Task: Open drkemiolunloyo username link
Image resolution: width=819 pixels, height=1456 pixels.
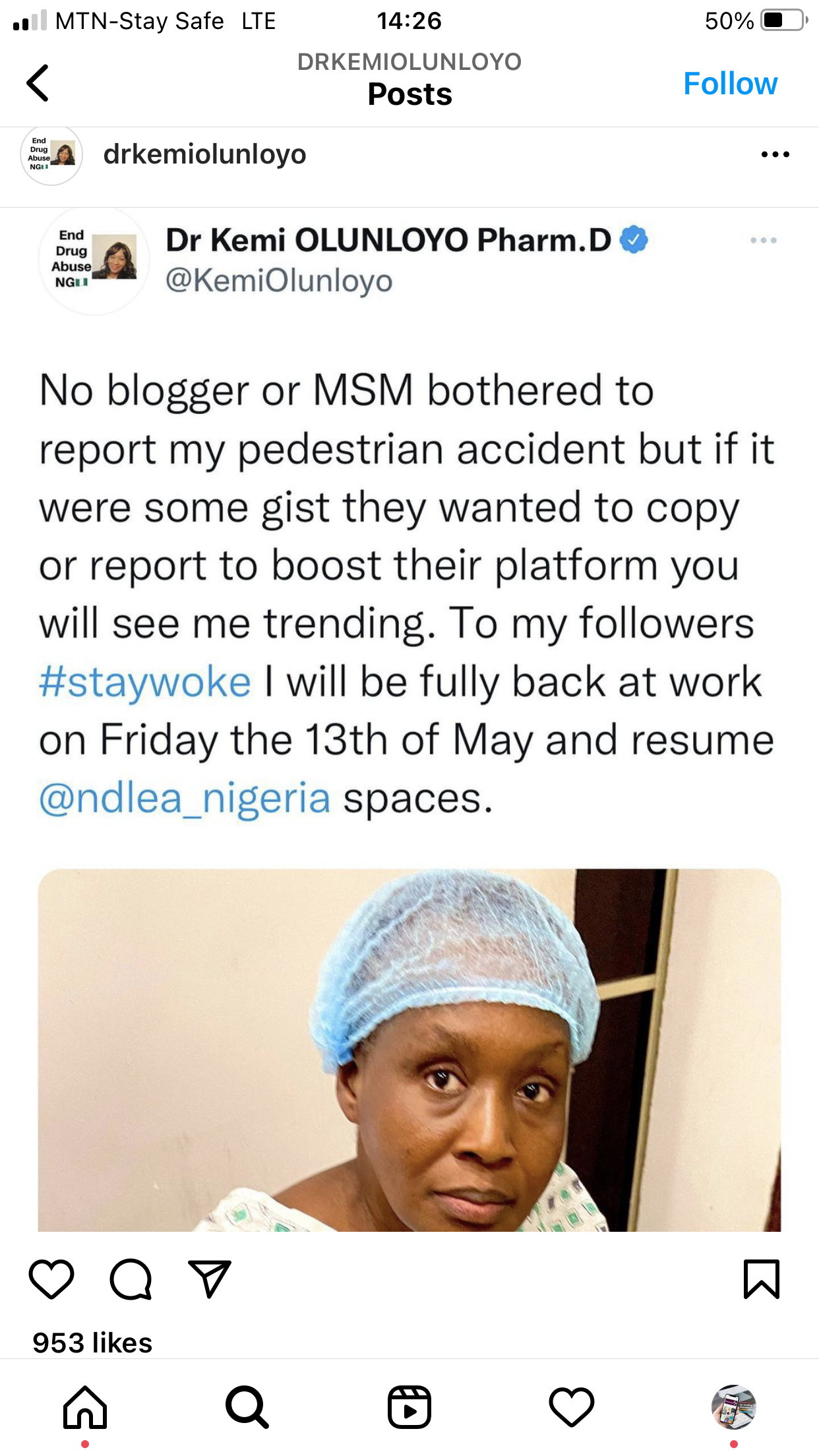Action: [205, 154]
